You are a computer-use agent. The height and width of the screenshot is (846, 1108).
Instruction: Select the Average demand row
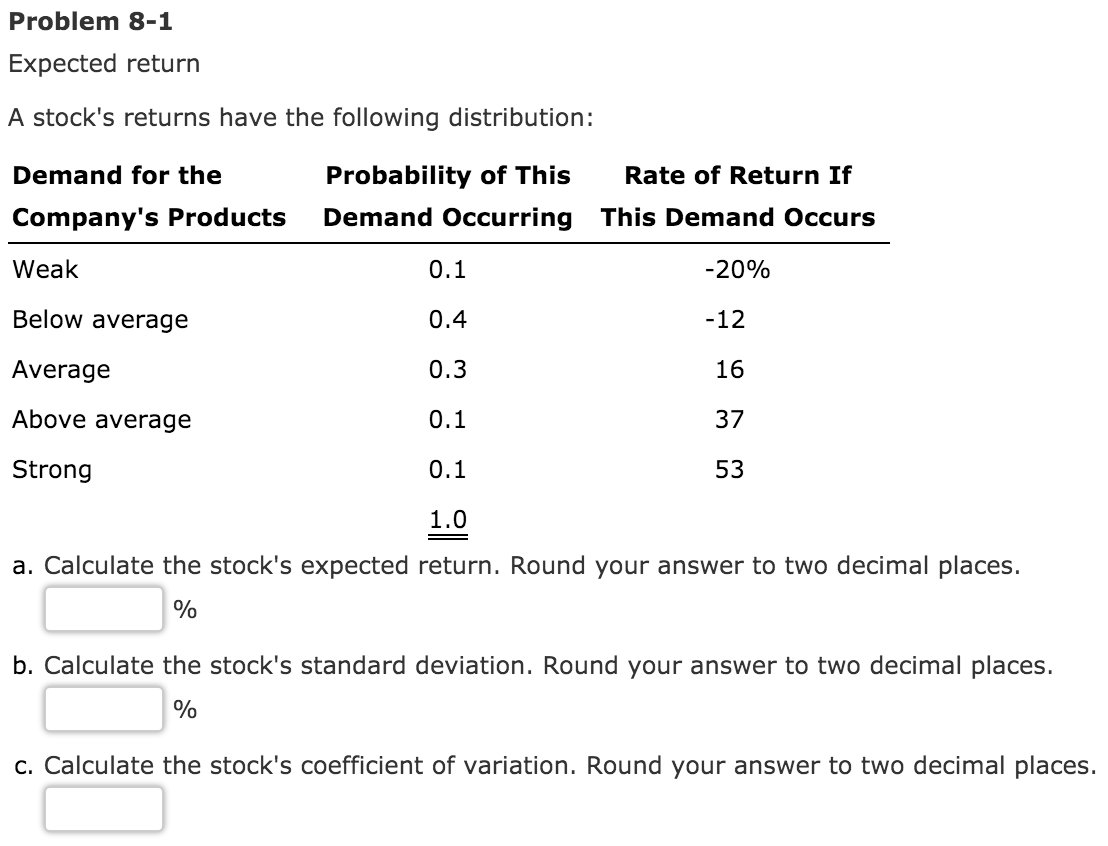[x=60, y=369]
